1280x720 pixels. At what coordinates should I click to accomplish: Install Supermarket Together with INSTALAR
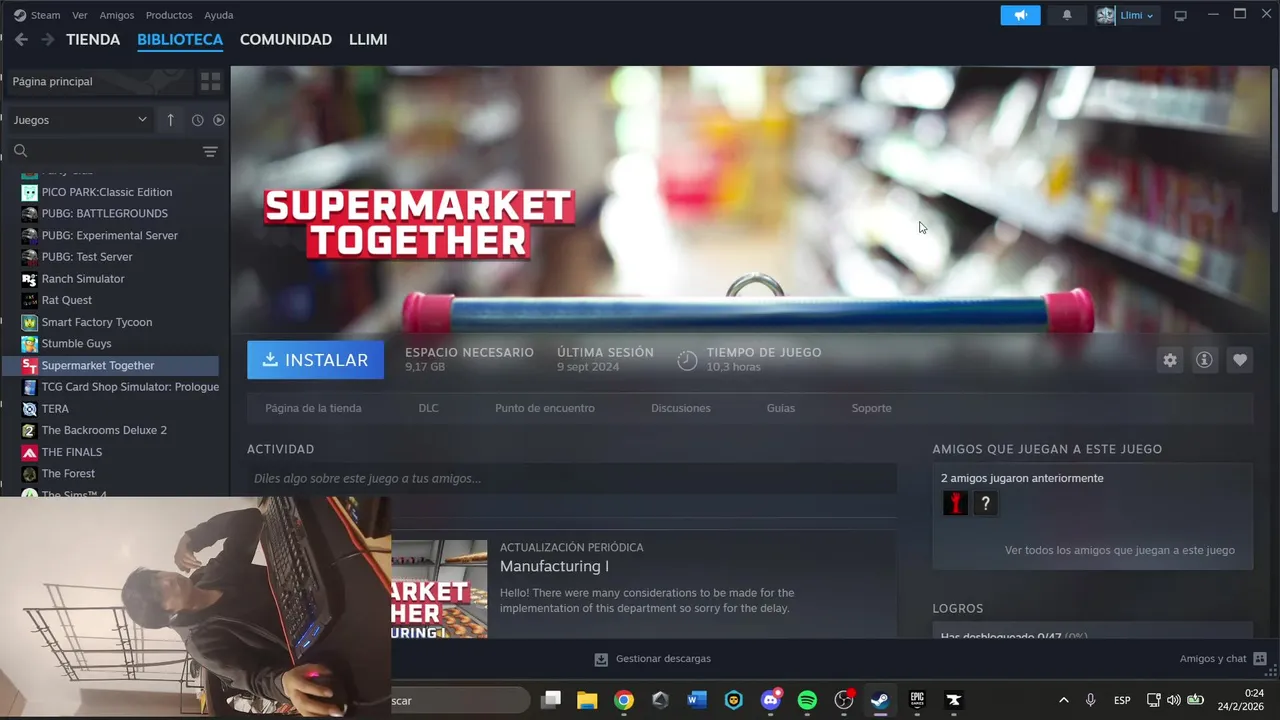pos(316,360)
